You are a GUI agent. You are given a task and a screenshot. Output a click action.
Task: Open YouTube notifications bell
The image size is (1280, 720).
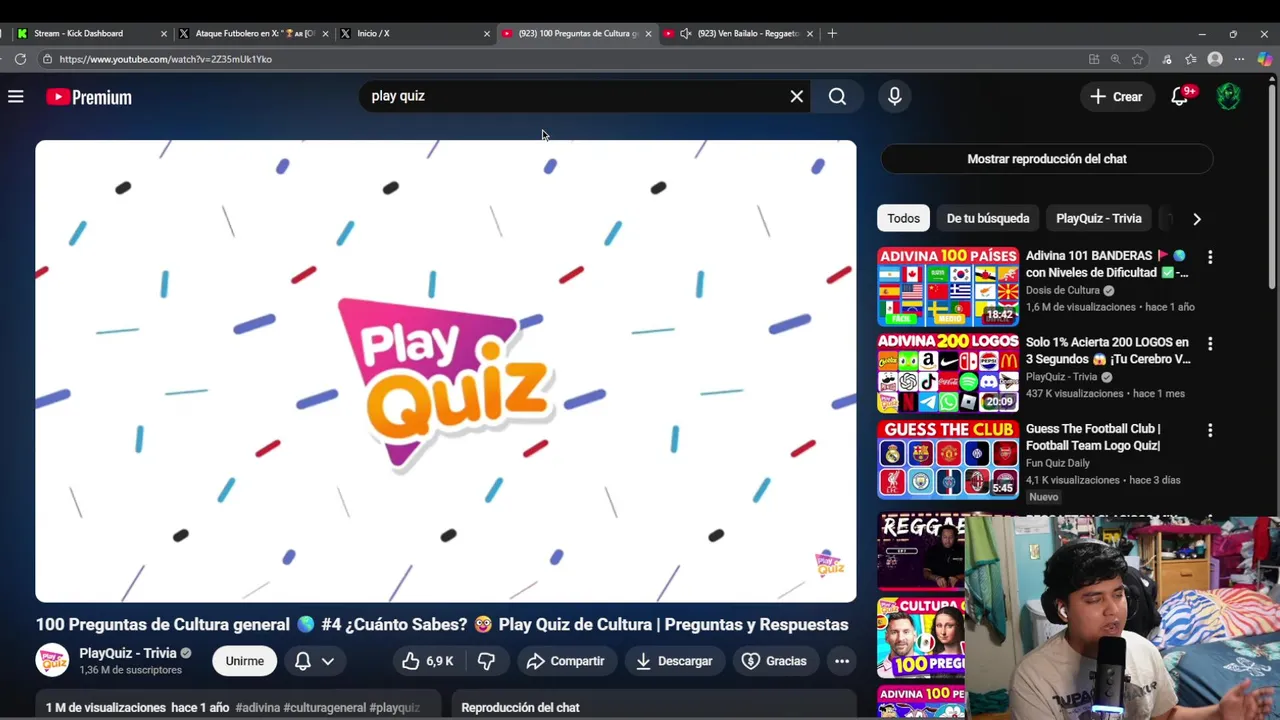[1180, 96]
